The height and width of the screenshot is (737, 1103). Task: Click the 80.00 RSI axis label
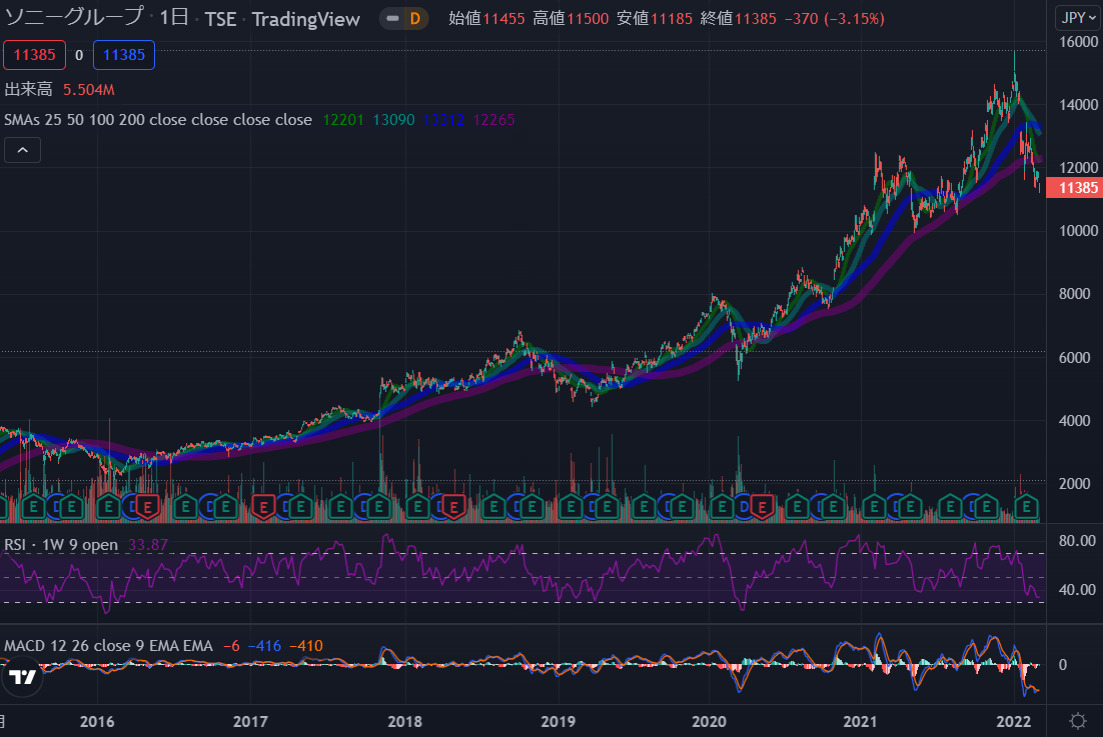1077,541
